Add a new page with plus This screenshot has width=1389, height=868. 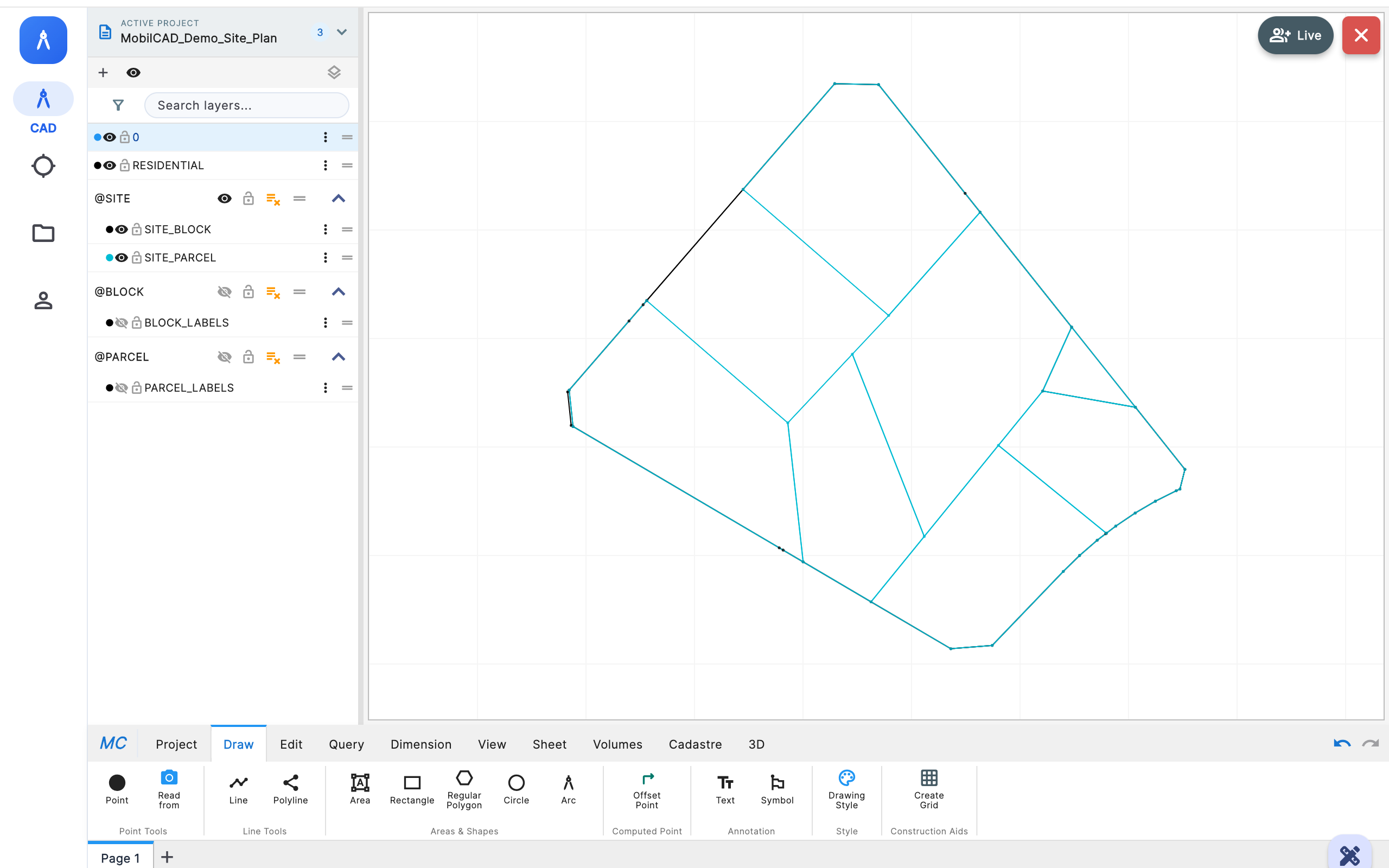coord(167,857)
